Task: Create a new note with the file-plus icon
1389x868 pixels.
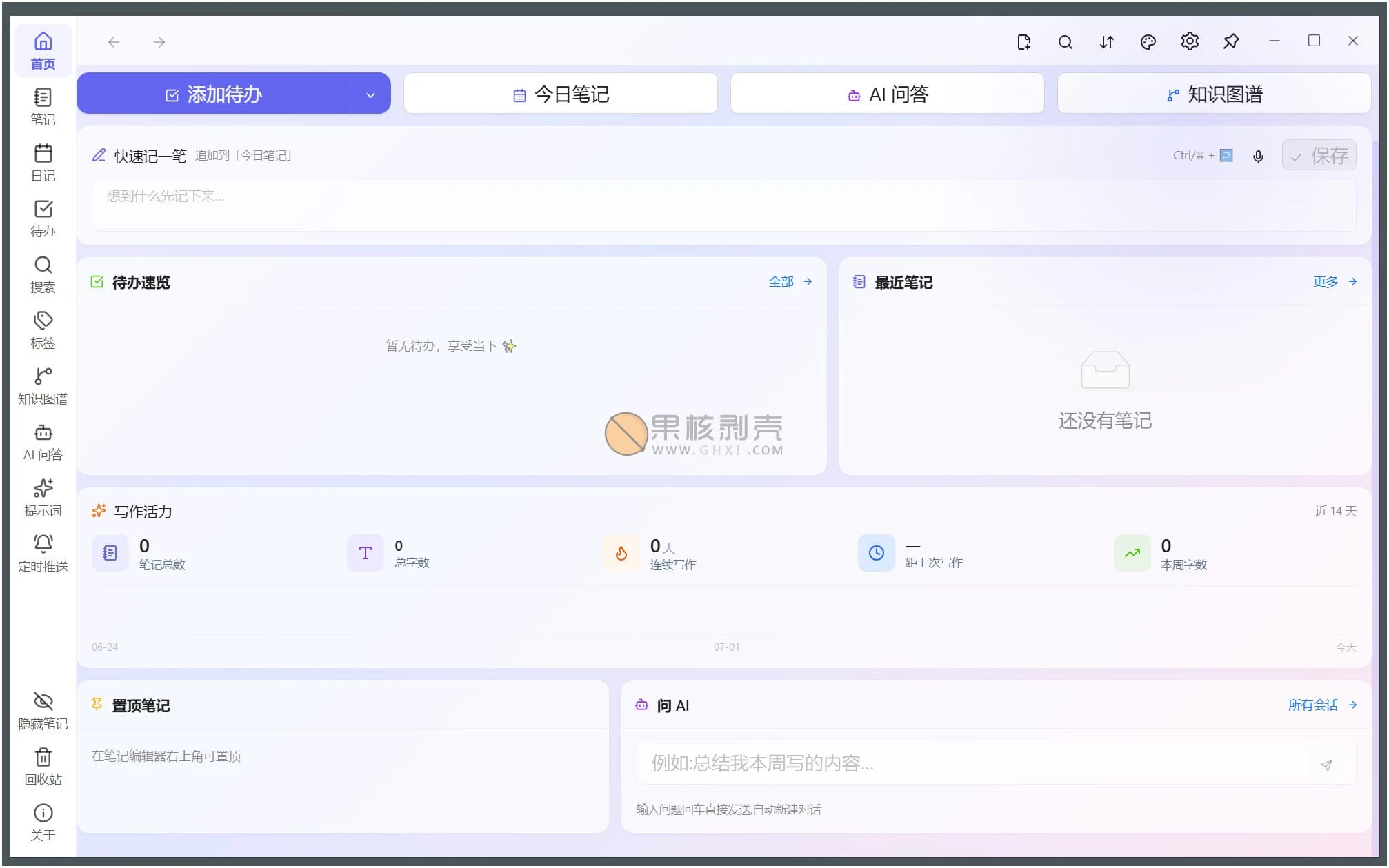Action: click(1024, 42)
